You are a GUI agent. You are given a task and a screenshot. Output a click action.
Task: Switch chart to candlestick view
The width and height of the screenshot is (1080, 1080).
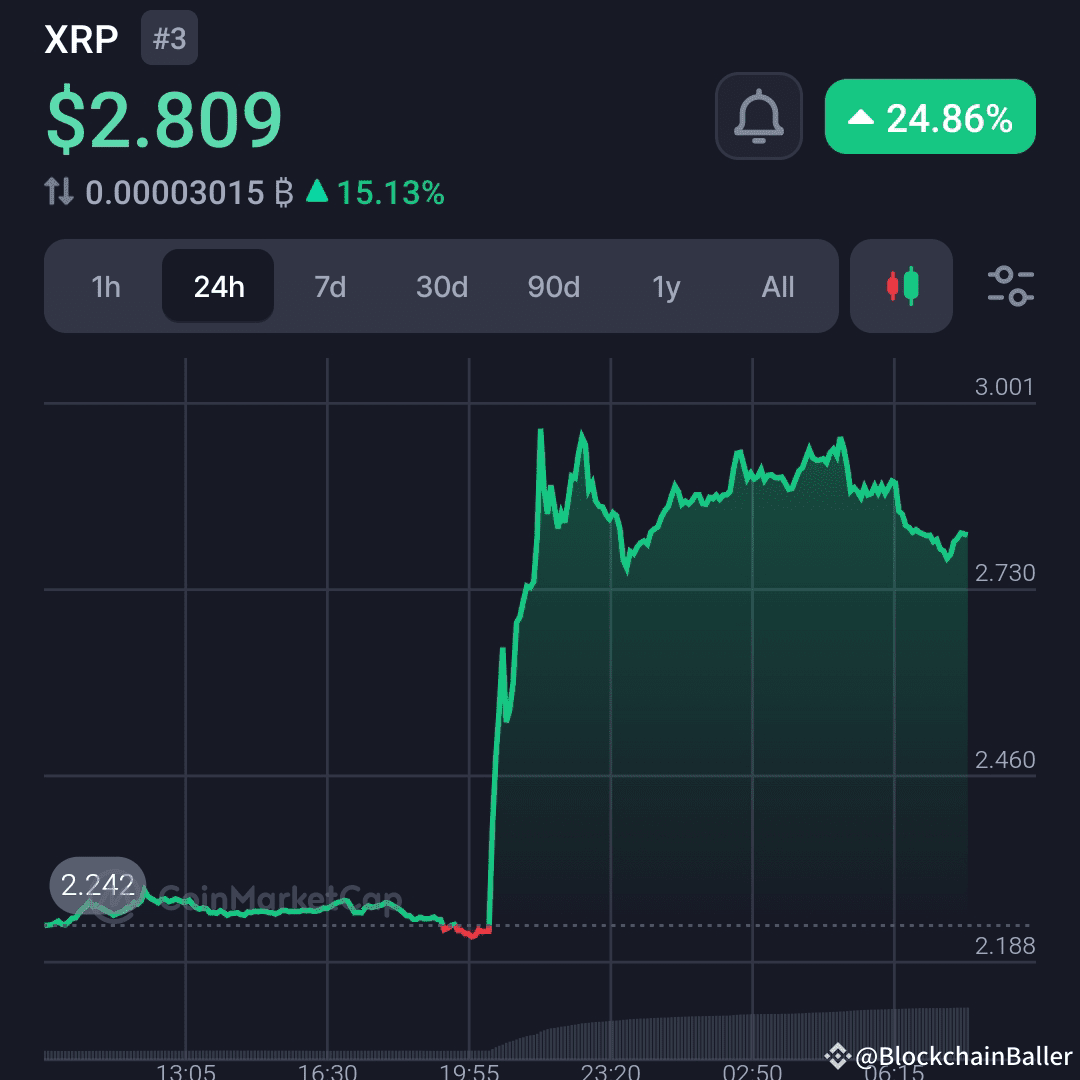point(900,287)
